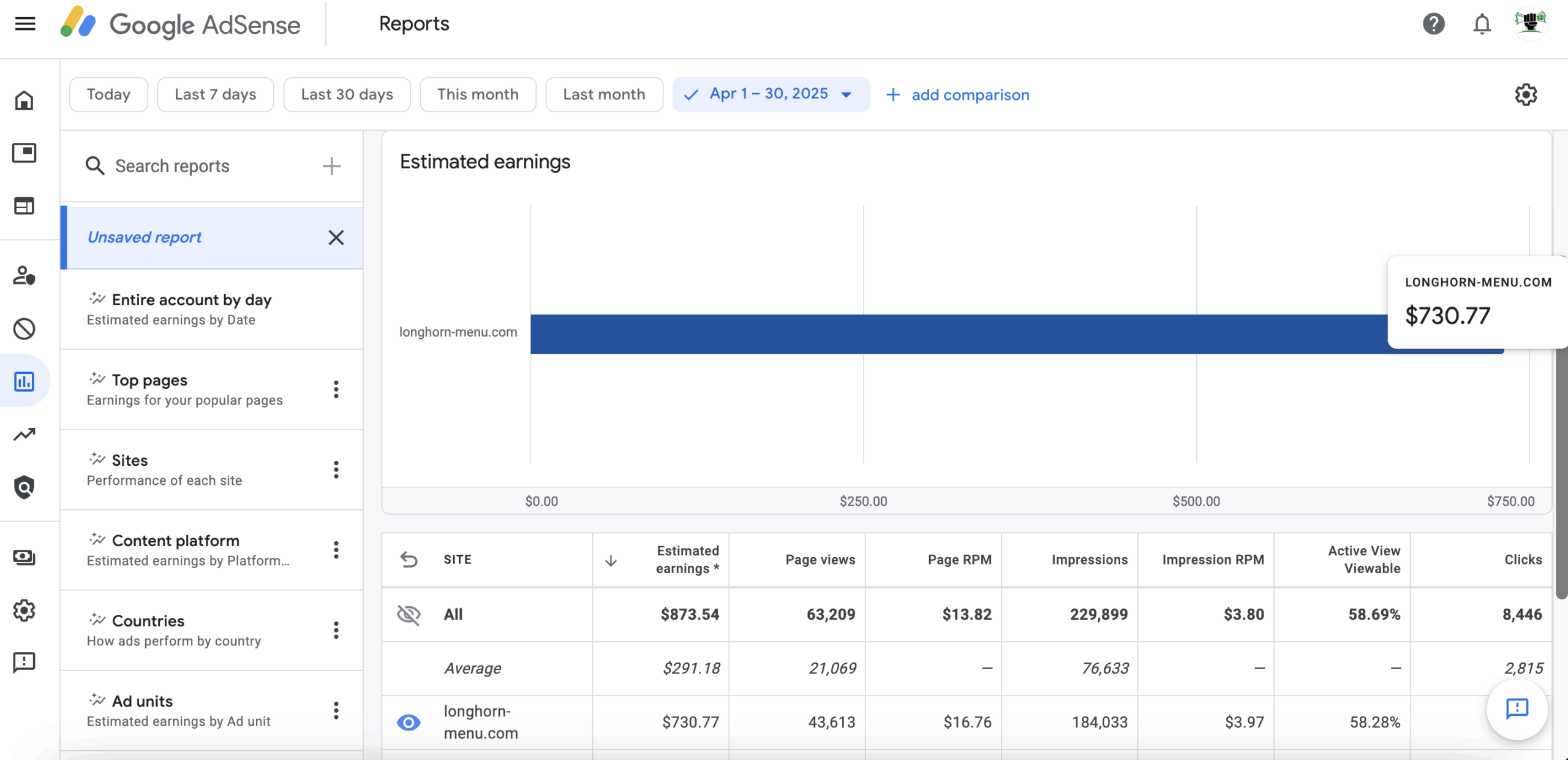Open the account avatar menu
Viewport: 1568px width, 760px height.
coord(1530,23)
